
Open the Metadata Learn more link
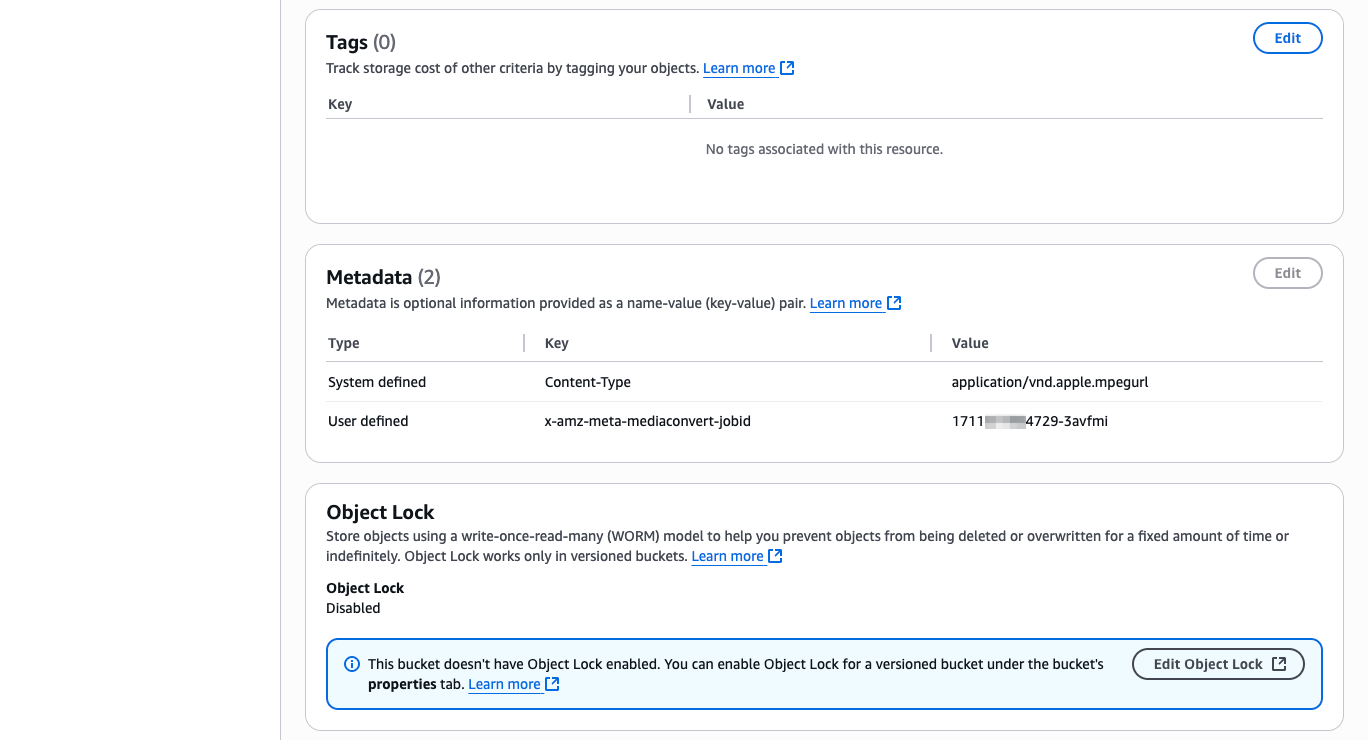[846, 303]
